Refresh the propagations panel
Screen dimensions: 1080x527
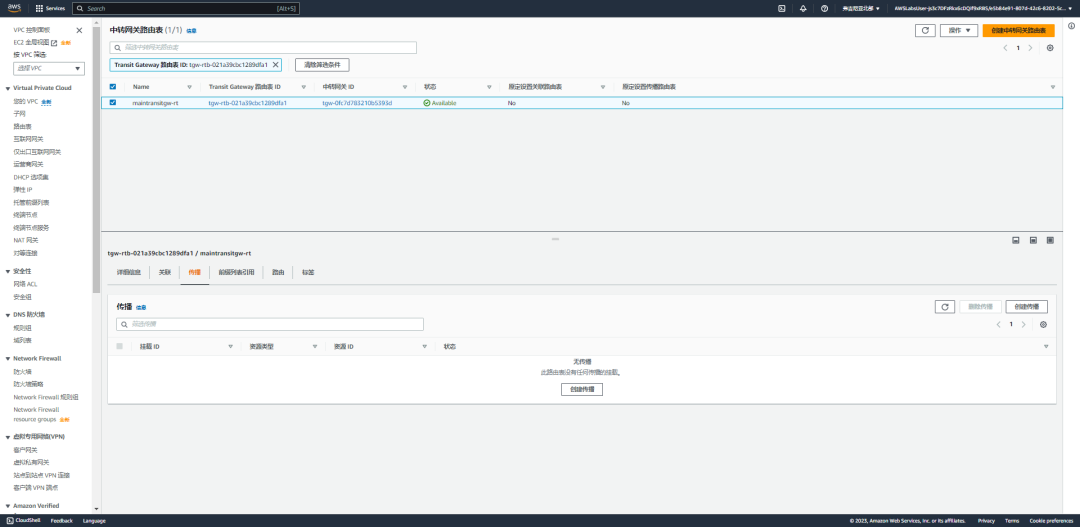click(x=945, y=307)
